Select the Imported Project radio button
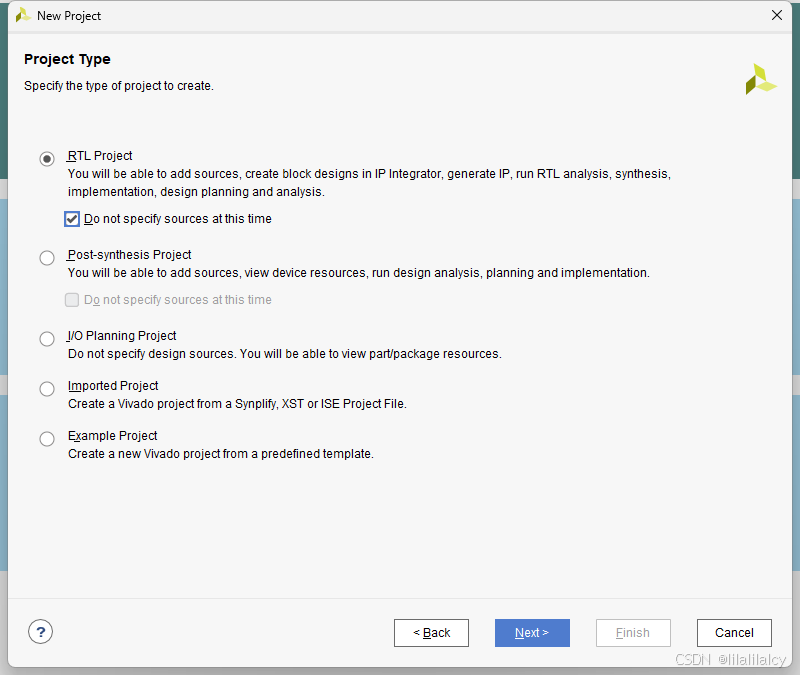This screenshot has width=800, height=675. [47, 389]
